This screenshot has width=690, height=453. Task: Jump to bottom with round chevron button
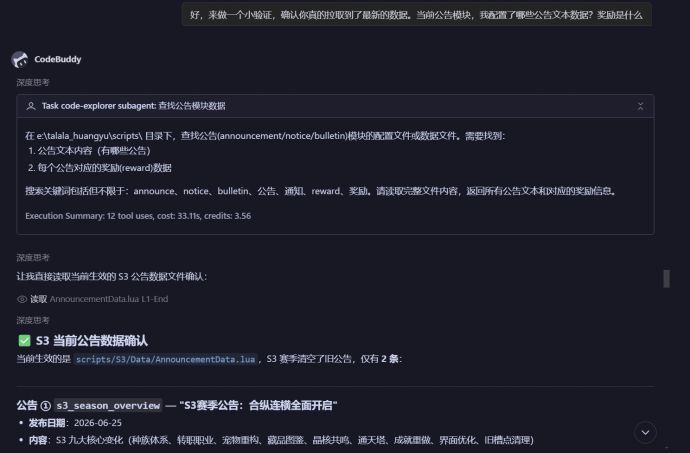(x=645, y=432)
